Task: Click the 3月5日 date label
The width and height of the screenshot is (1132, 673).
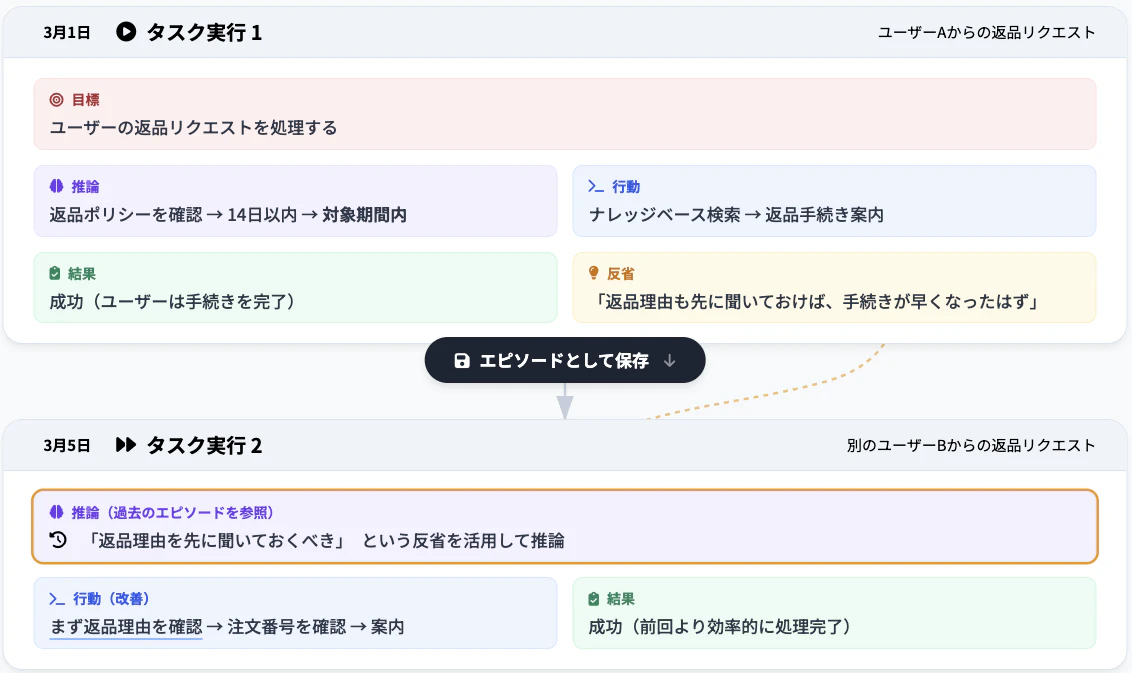Action: 66,446
